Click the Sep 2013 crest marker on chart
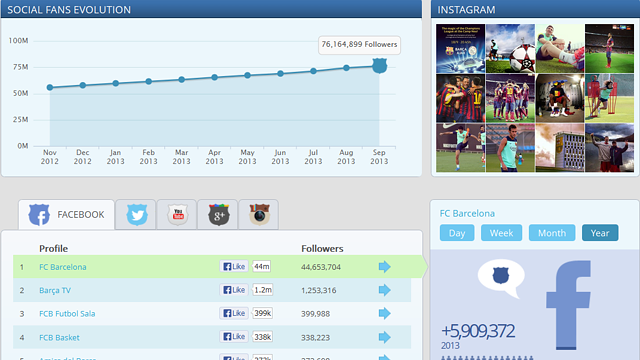 [380, 65]
